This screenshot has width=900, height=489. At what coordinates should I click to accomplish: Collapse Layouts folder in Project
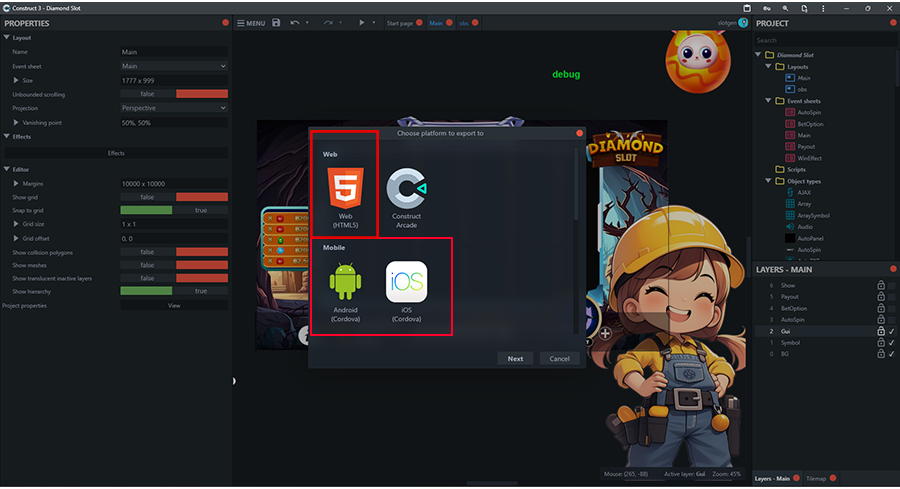pos(769,67)
